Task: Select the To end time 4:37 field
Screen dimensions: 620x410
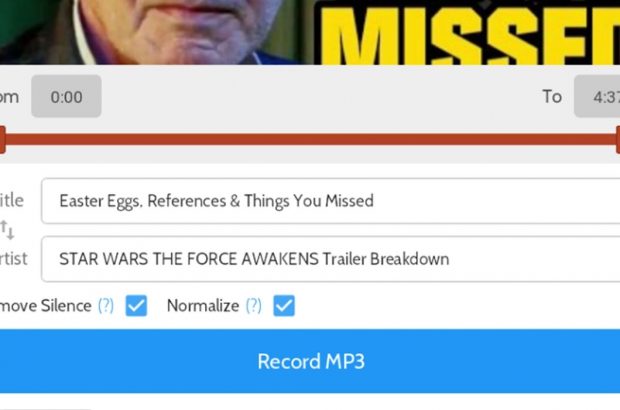Action: click(x=597, y=96)
